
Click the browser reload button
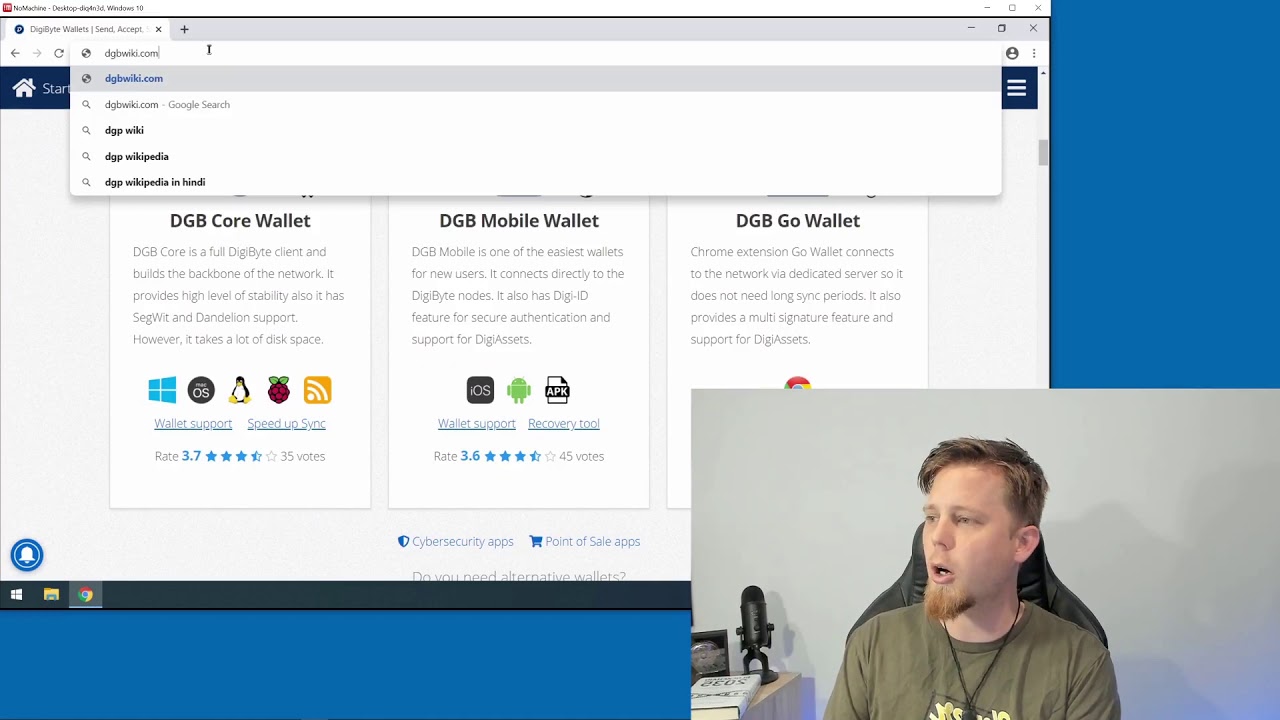(59, 53)
